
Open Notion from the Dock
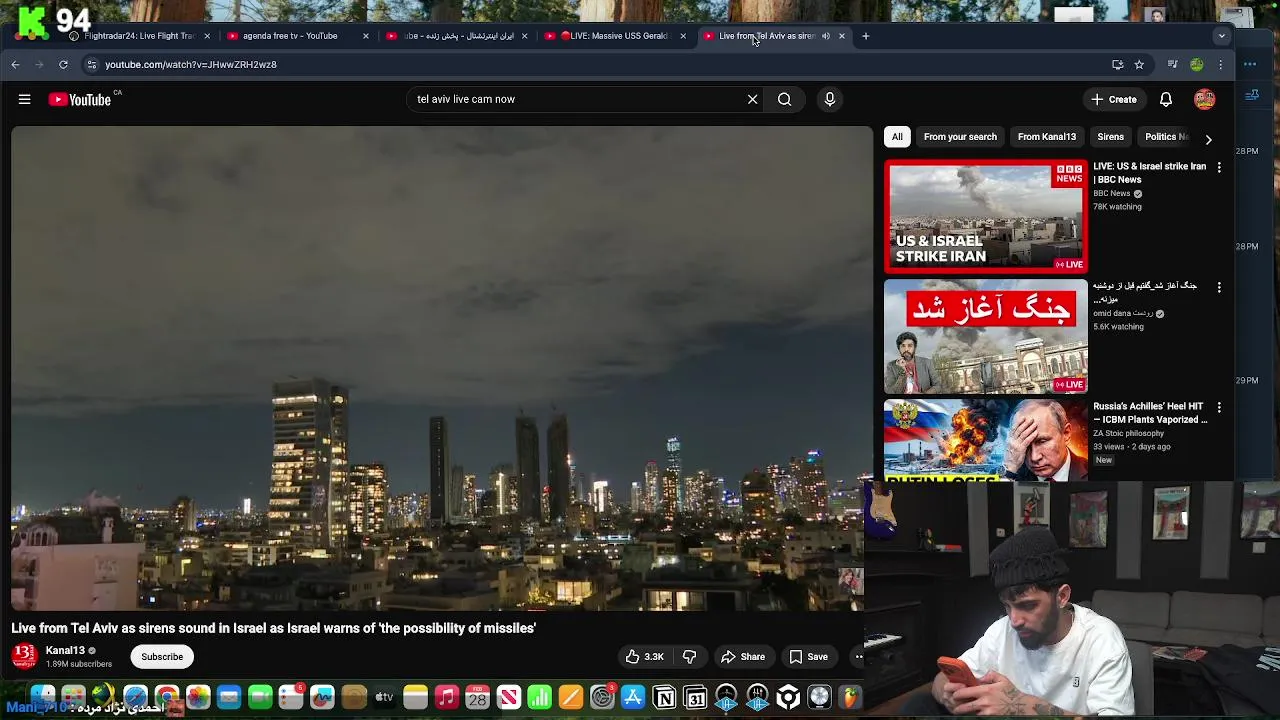[664, 697]
